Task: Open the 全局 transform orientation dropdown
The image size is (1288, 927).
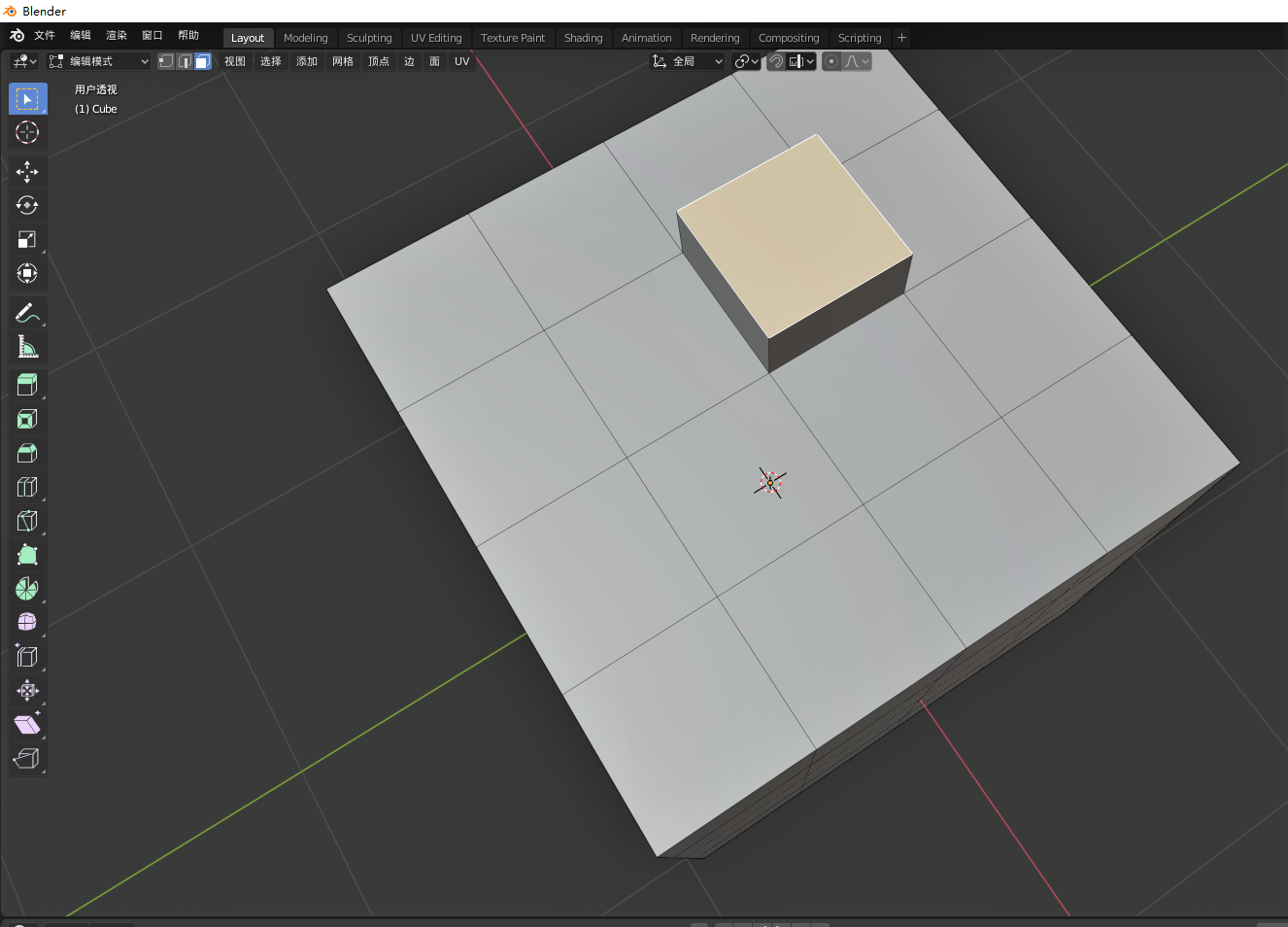Action: [x=687, y=60]
